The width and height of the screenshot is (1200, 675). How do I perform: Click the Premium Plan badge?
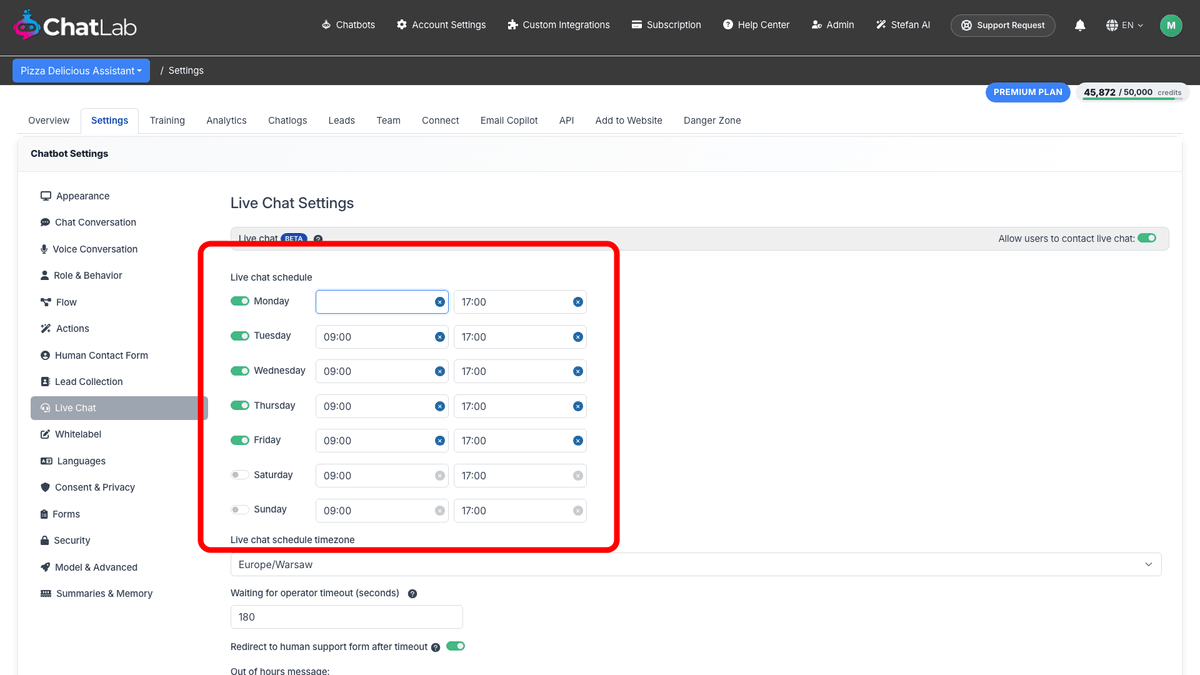point(1027,92)
